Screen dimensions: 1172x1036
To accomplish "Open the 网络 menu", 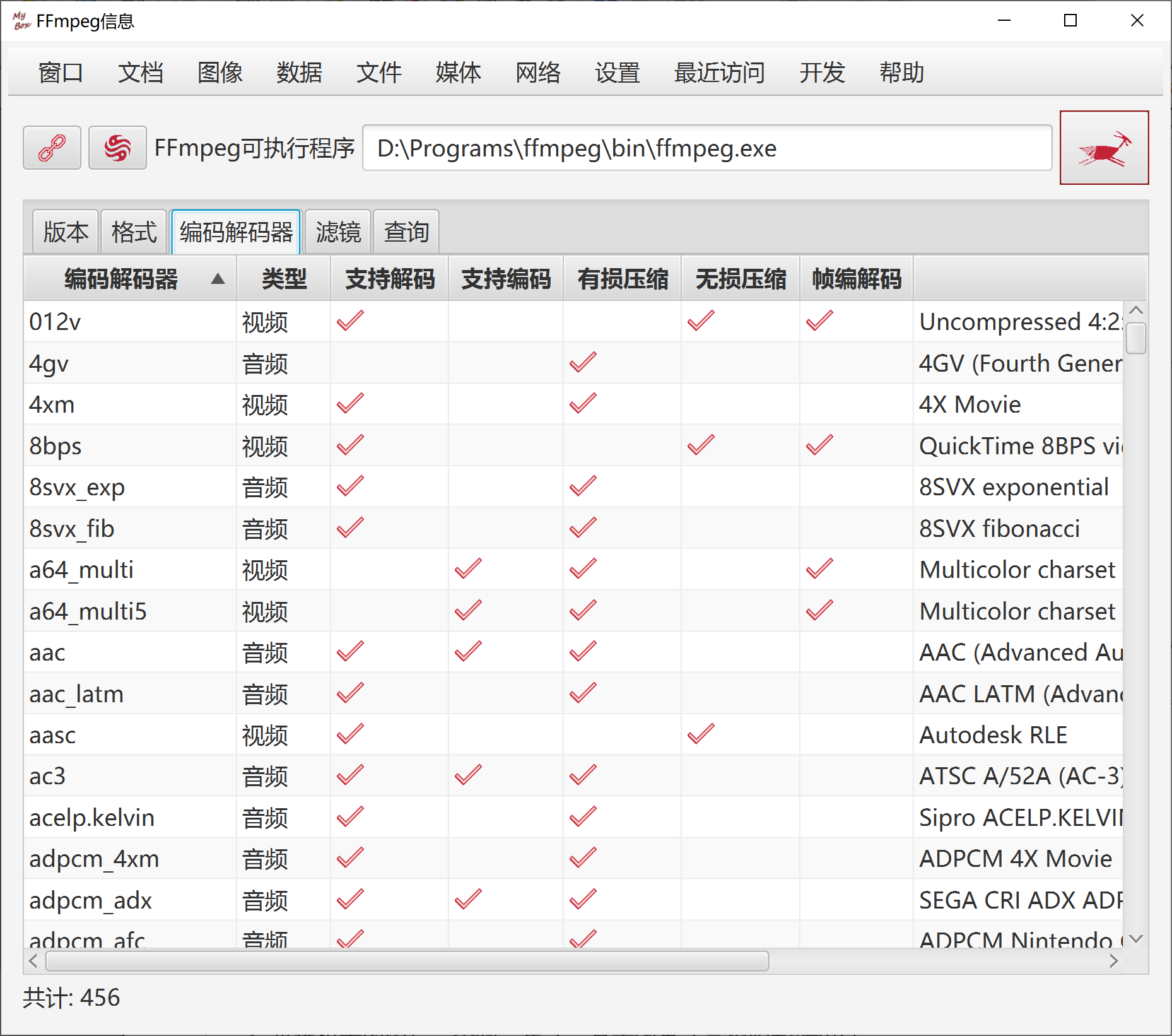I will coord(537,73).
